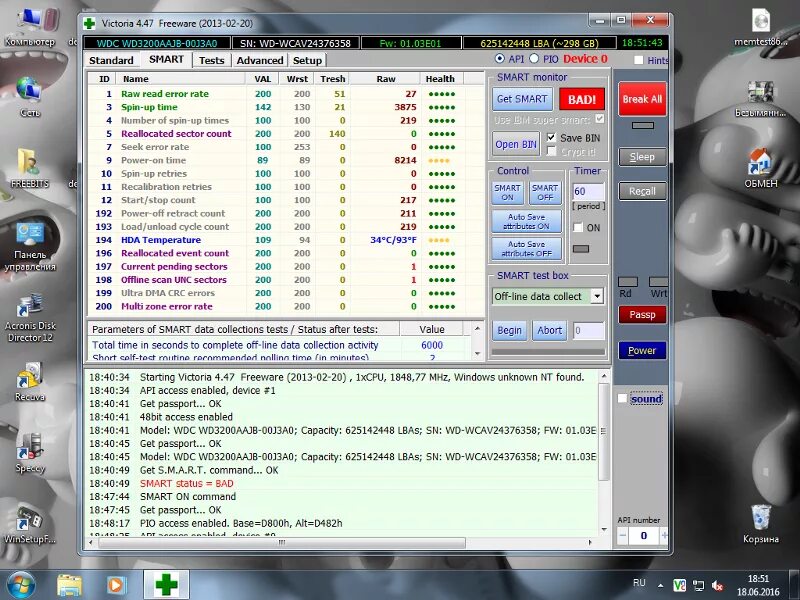The image size is (800, 600).
Task: Click the green V tray icon
Action: pyautogui.click(x=679, y=585)
